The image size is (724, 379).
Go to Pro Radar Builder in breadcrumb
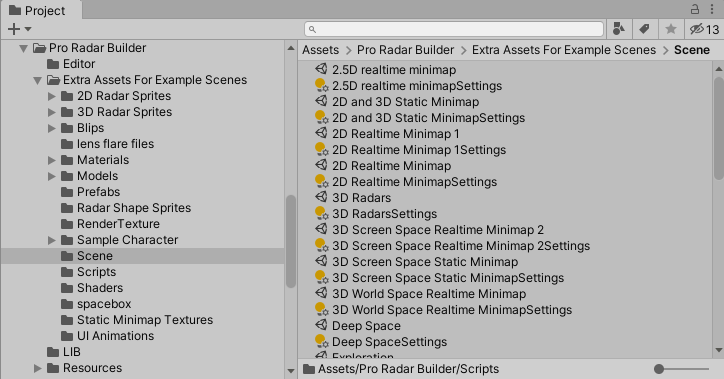coord(405,50)
